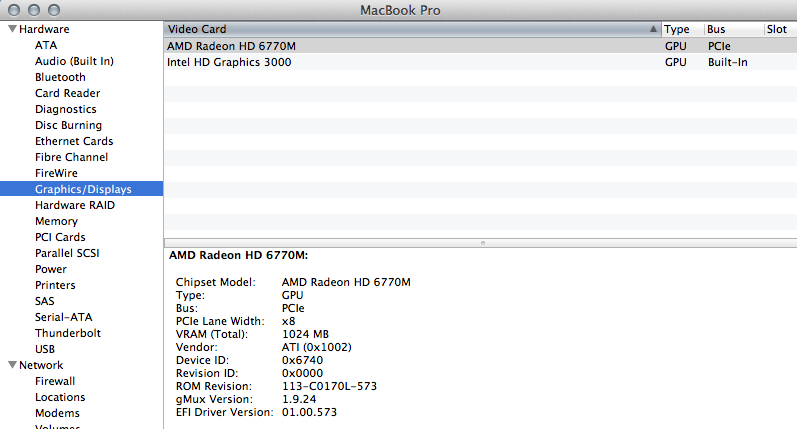The width and height of the screenshot is (797, 429).
Task: Open FireWire hardware entry
Action: 56,173
